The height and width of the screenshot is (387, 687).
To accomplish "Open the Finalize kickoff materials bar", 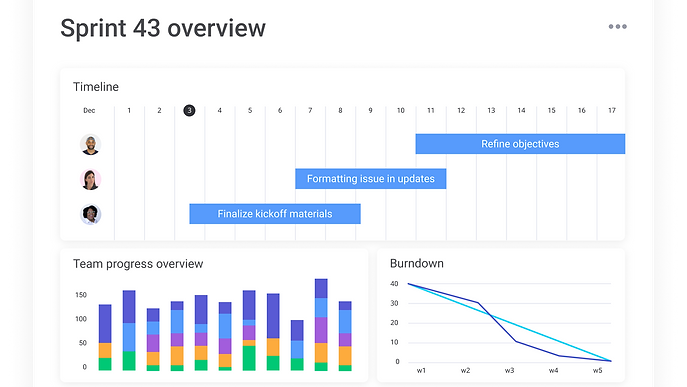I will pos(275,214).
